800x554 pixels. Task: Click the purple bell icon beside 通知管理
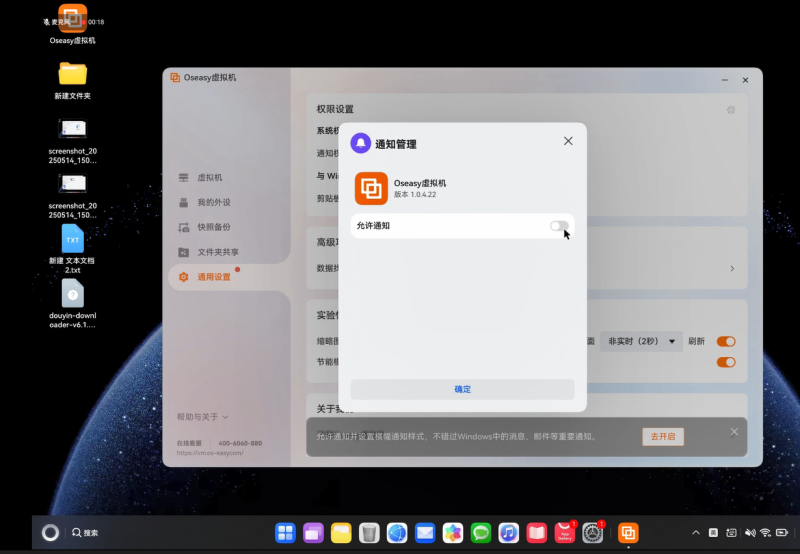[360, 143]
